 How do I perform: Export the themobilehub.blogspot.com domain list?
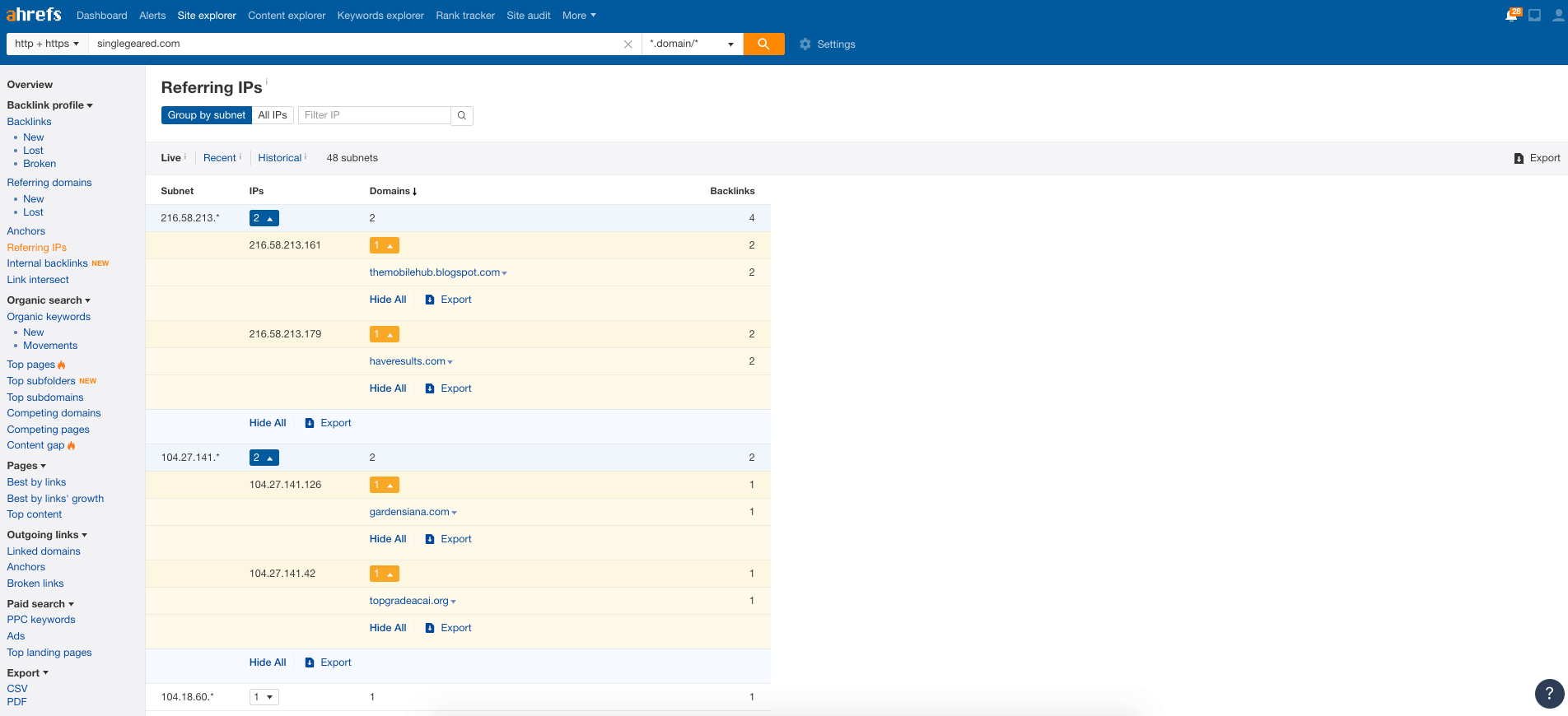click(448, 300)
